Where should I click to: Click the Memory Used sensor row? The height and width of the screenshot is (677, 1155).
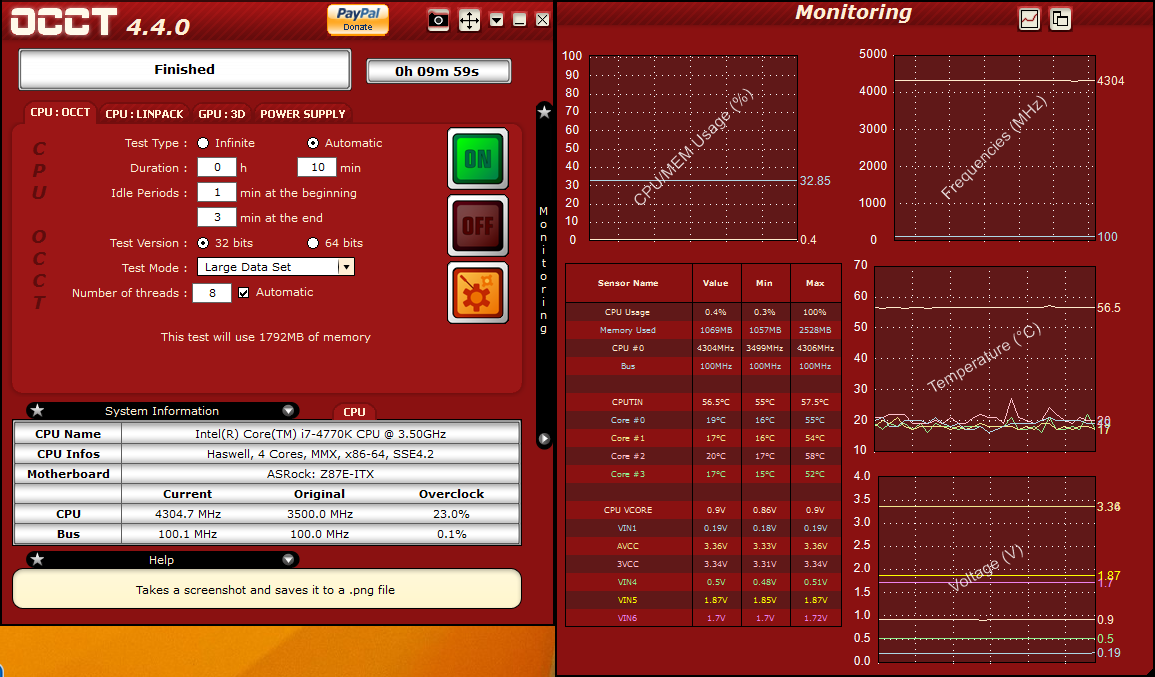[703, 330]
